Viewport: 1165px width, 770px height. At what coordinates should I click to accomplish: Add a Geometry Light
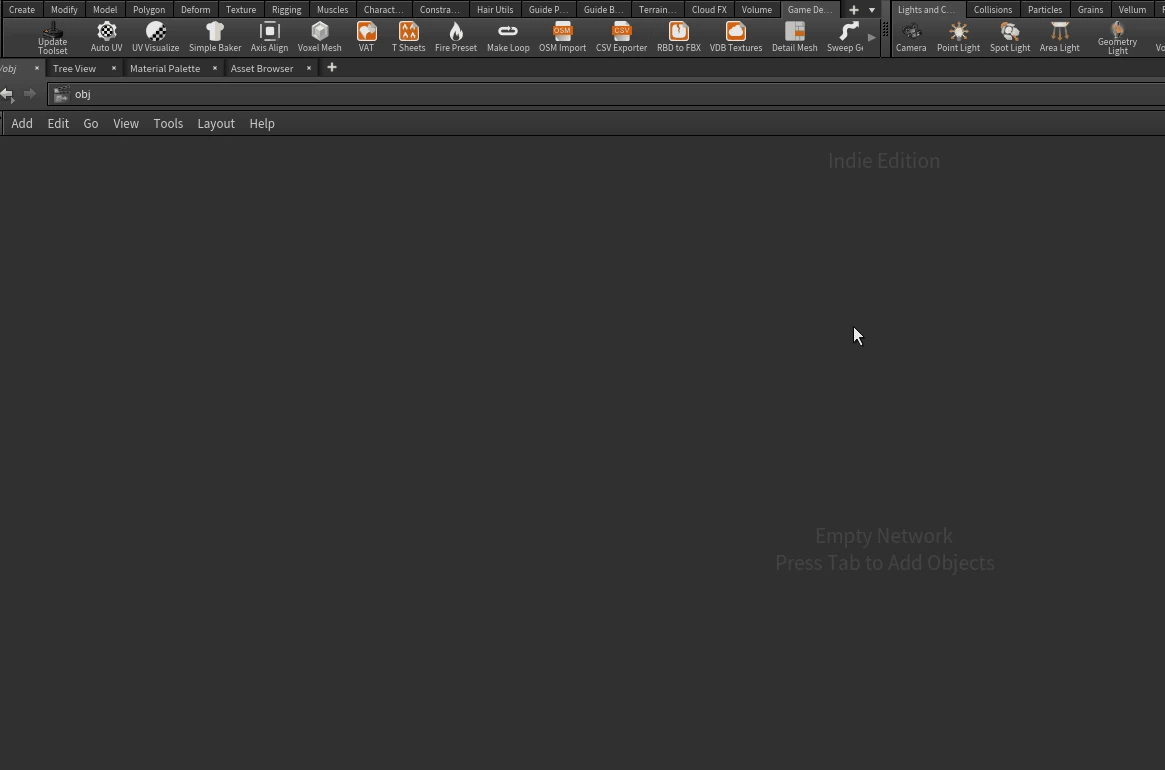1117,38
